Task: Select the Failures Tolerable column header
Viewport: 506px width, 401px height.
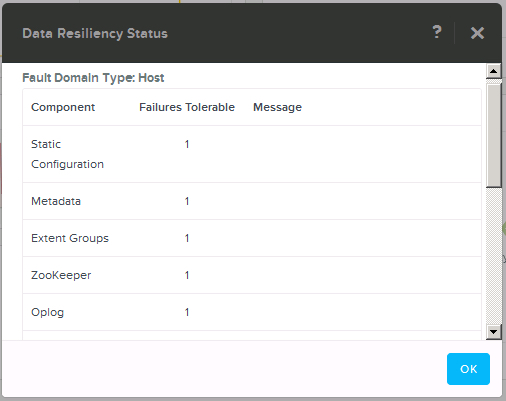Action: point(187,107)
